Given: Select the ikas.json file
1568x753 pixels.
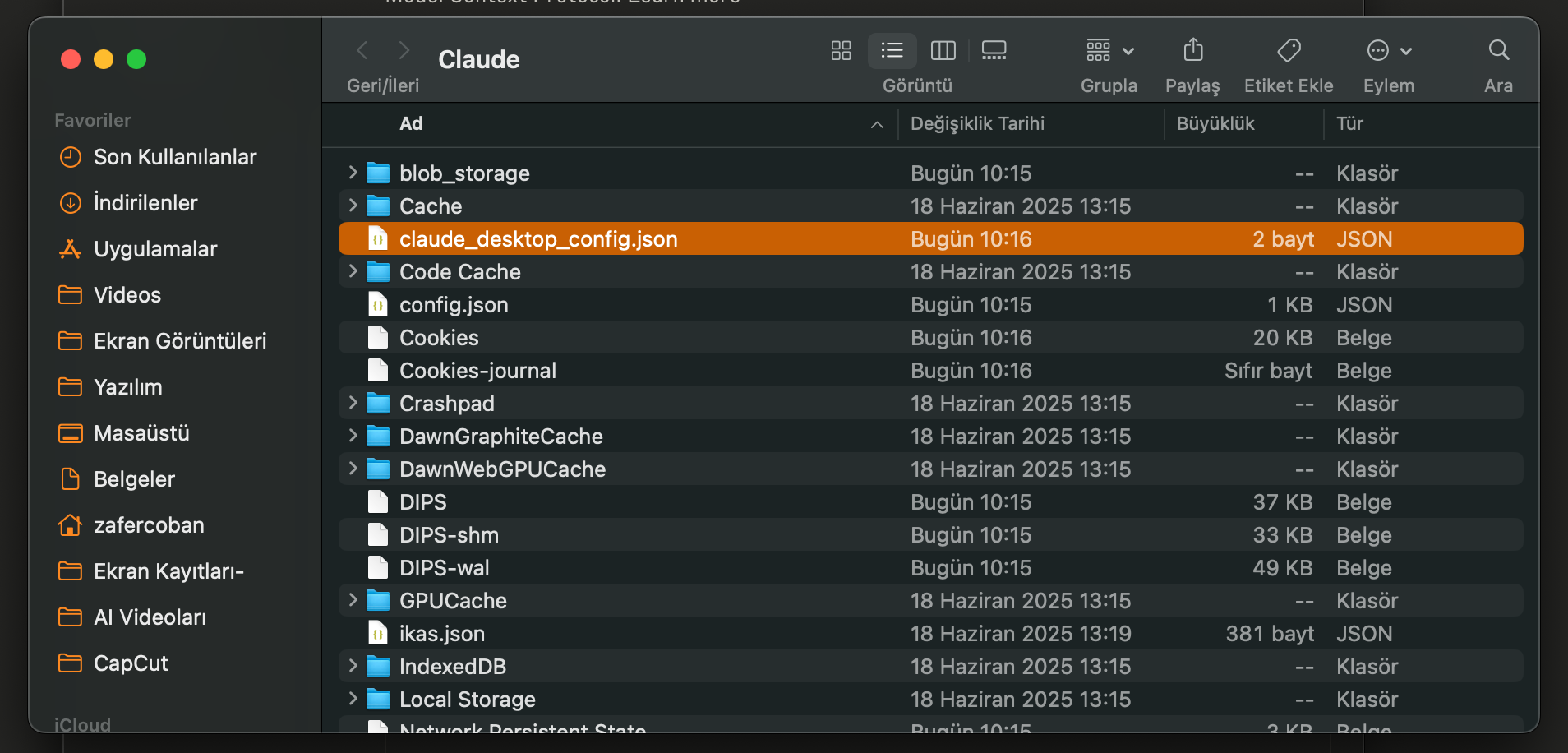Looking at the screenshot, I should tap(931, 633).
